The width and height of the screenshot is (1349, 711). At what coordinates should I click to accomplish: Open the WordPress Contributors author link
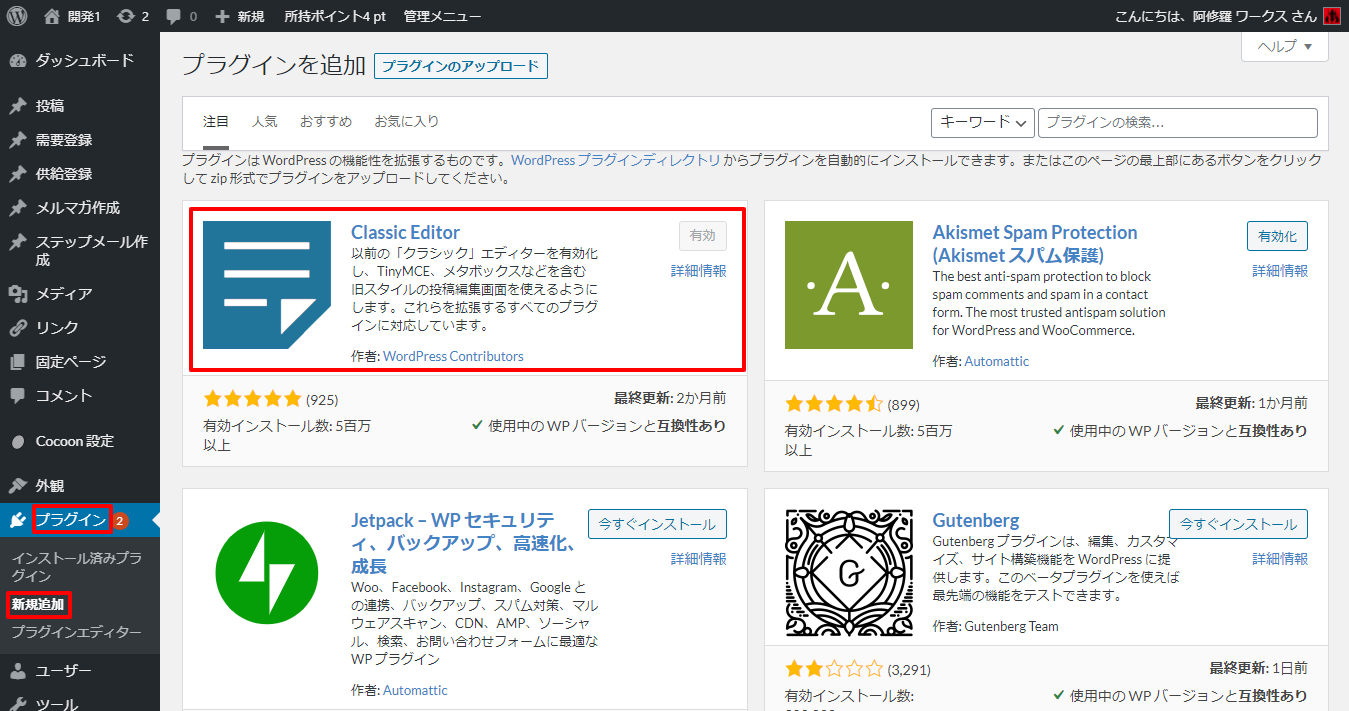(x=453, y=356)
